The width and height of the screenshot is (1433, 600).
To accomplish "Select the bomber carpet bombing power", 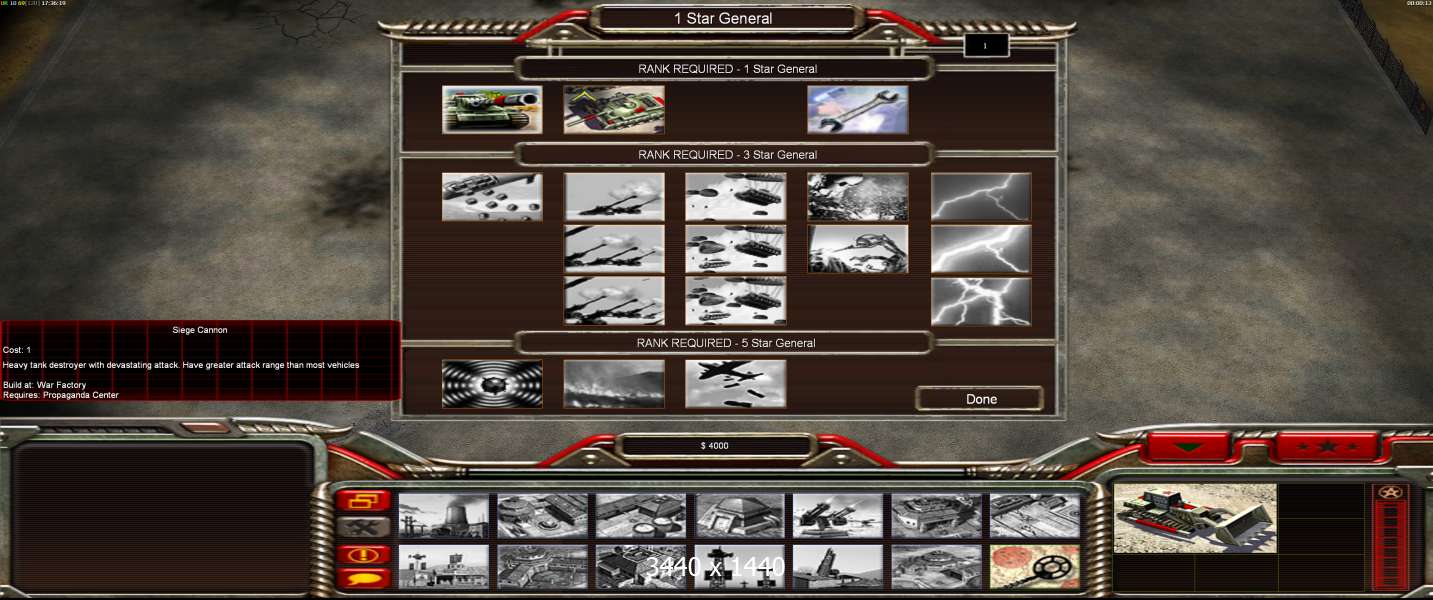I will pos(736,384).
